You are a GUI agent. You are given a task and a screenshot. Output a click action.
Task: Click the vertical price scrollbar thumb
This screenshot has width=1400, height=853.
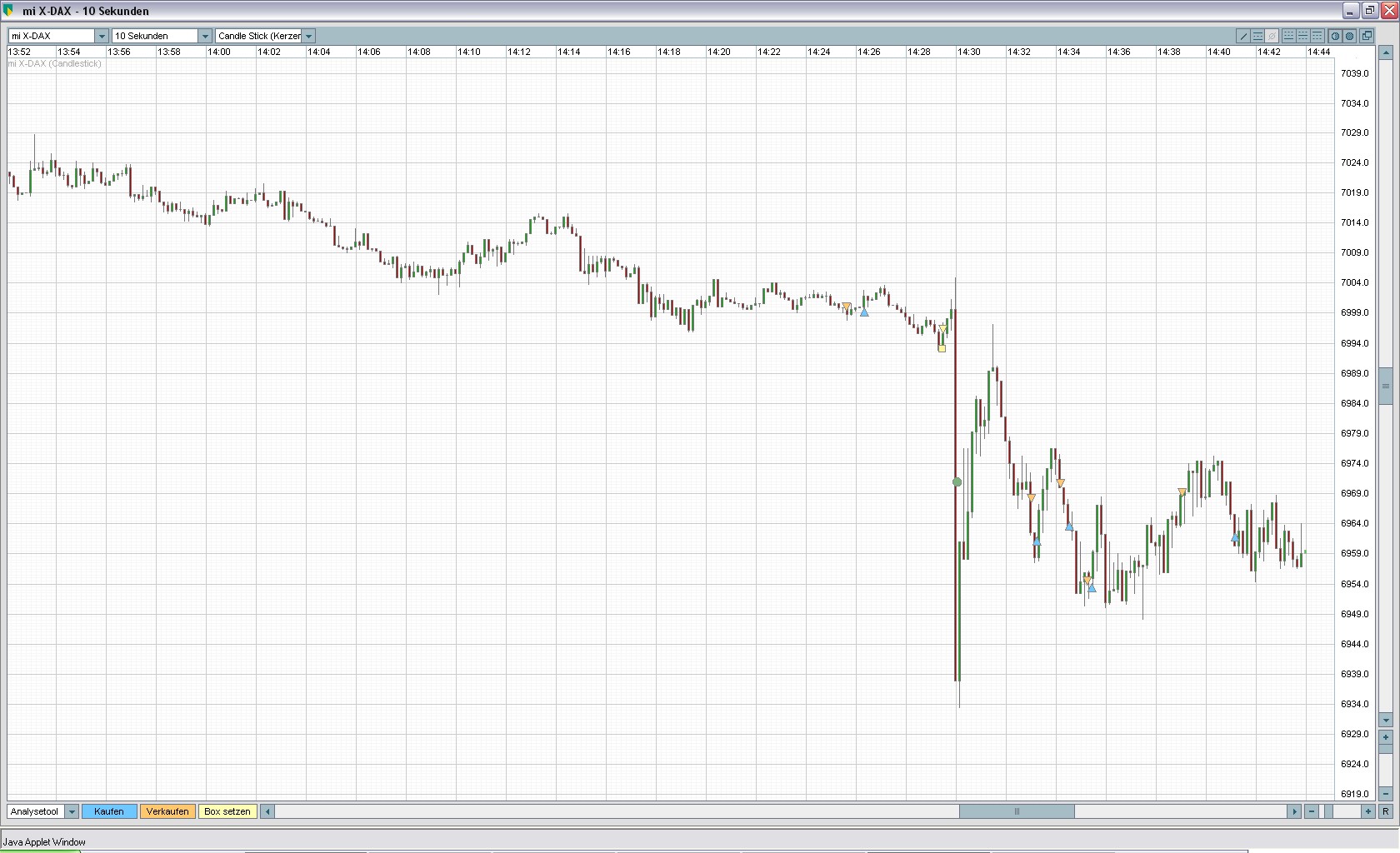tap(1386, 386)
